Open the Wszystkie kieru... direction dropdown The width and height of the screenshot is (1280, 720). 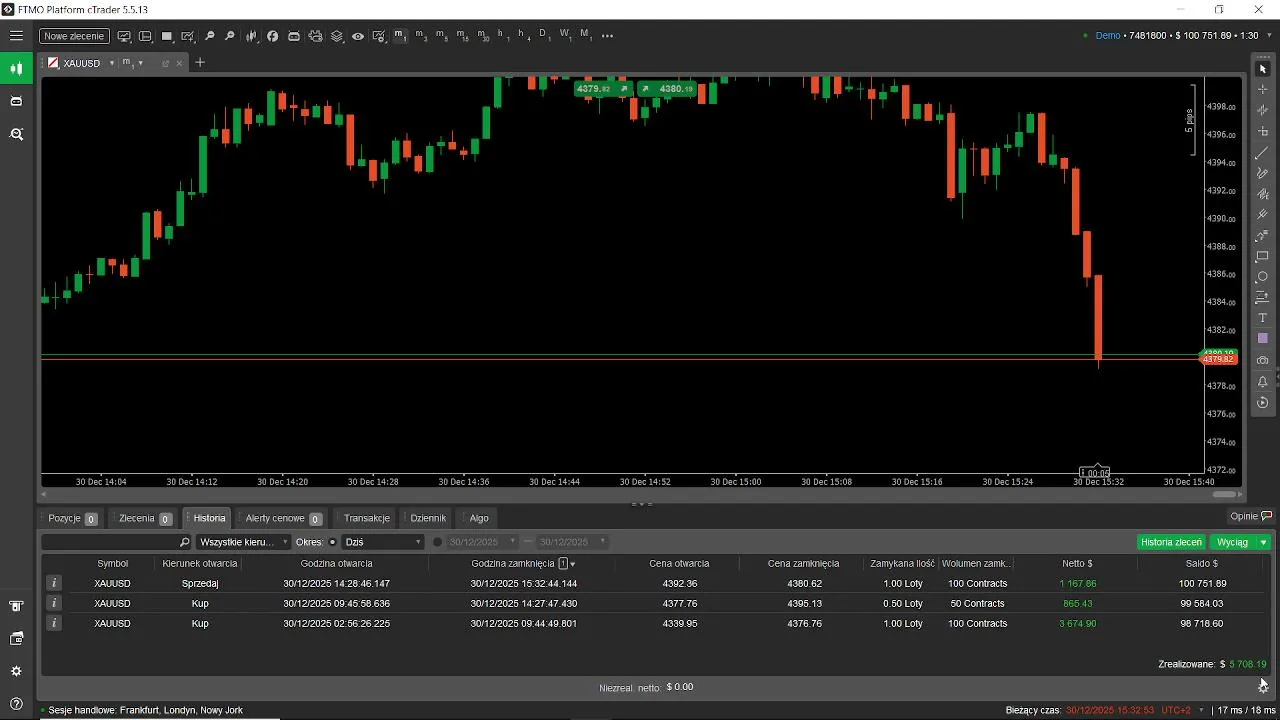coord(243,542)
